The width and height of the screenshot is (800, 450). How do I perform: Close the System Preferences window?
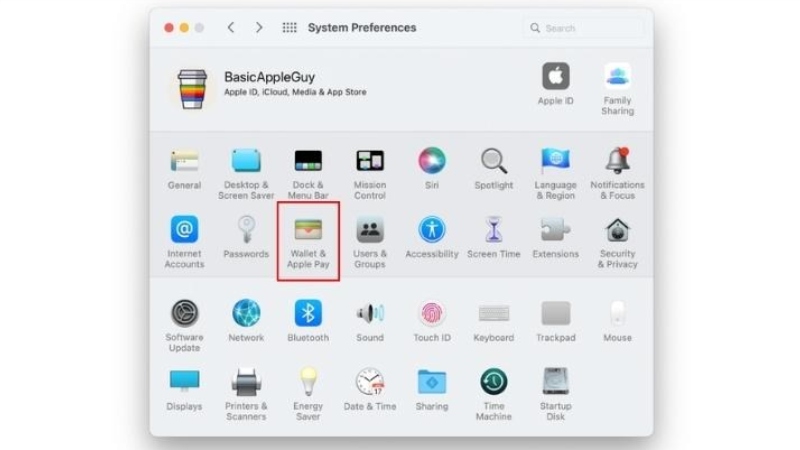pyautogui.click(x=169, y=28)
